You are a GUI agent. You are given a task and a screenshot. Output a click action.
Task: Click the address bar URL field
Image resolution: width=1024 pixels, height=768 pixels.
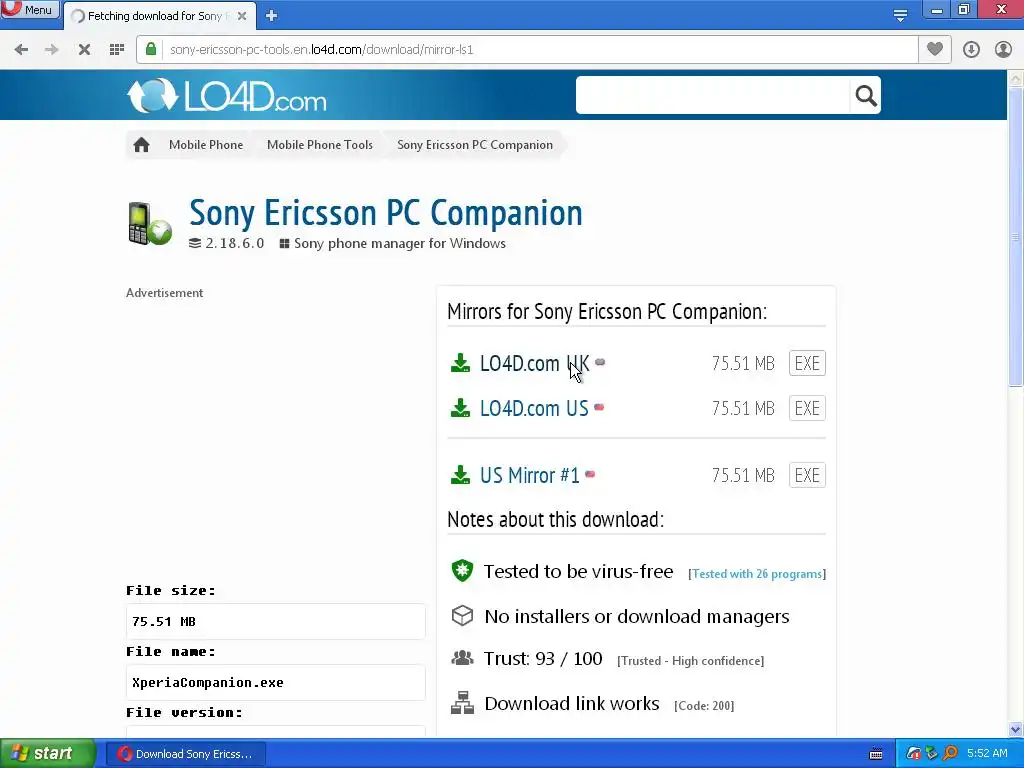[527, 50]
